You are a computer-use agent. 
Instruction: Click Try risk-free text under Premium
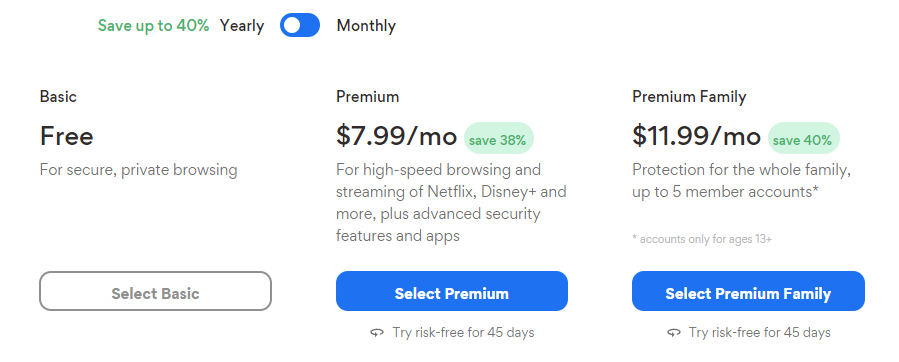pyautogui.click(x=463, y=333)
